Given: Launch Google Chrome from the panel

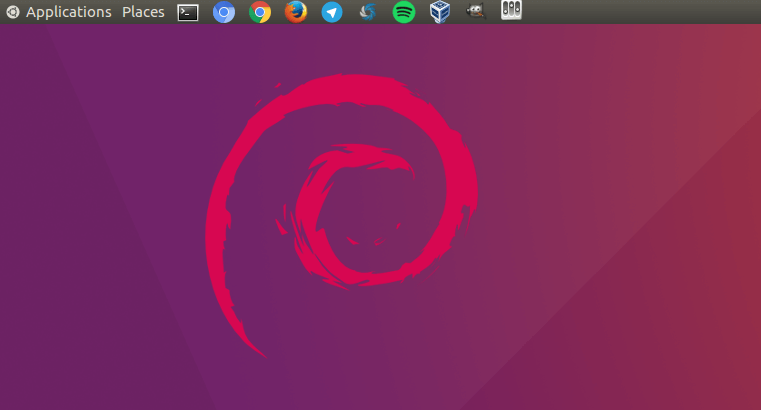Looking at the screenshot, I should click(260, 12).
